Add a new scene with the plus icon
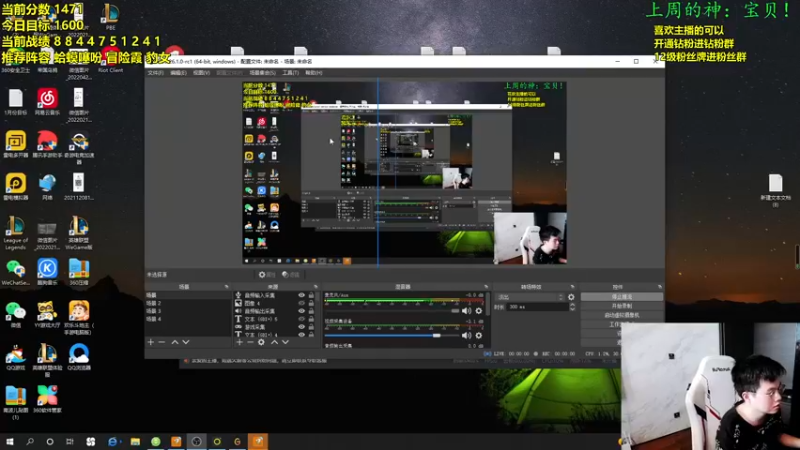Screen dimensions: 800x450 click(x=151, y=342)
